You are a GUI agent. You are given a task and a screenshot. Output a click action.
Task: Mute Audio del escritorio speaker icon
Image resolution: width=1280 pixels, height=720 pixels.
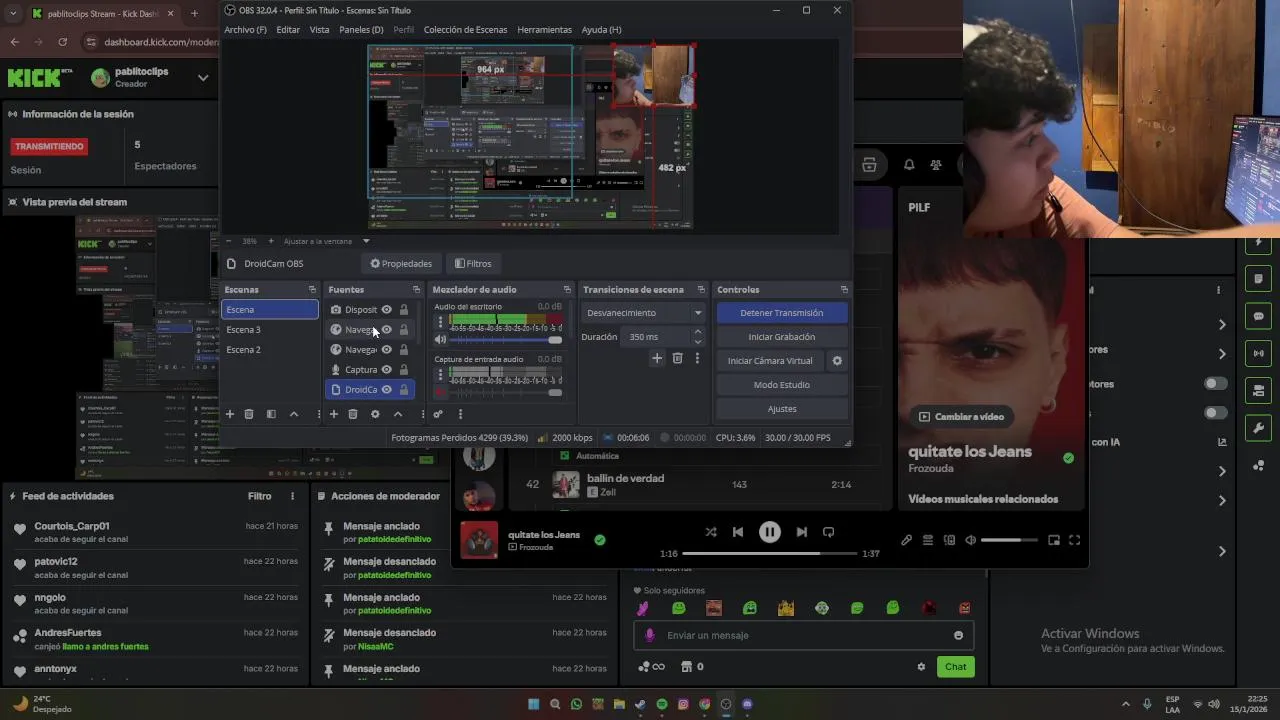pyautogui.click(x=440, y=340)
